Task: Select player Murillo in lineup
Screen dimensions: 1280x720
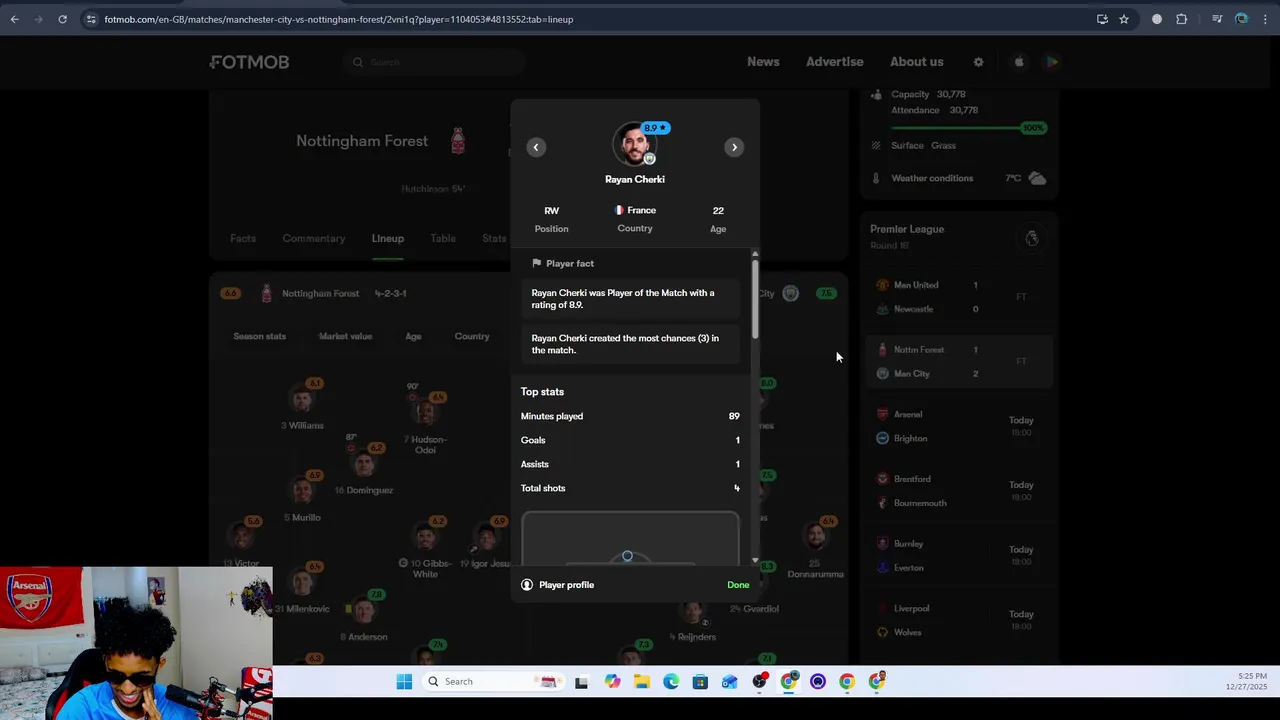Action: coord(302,492)
